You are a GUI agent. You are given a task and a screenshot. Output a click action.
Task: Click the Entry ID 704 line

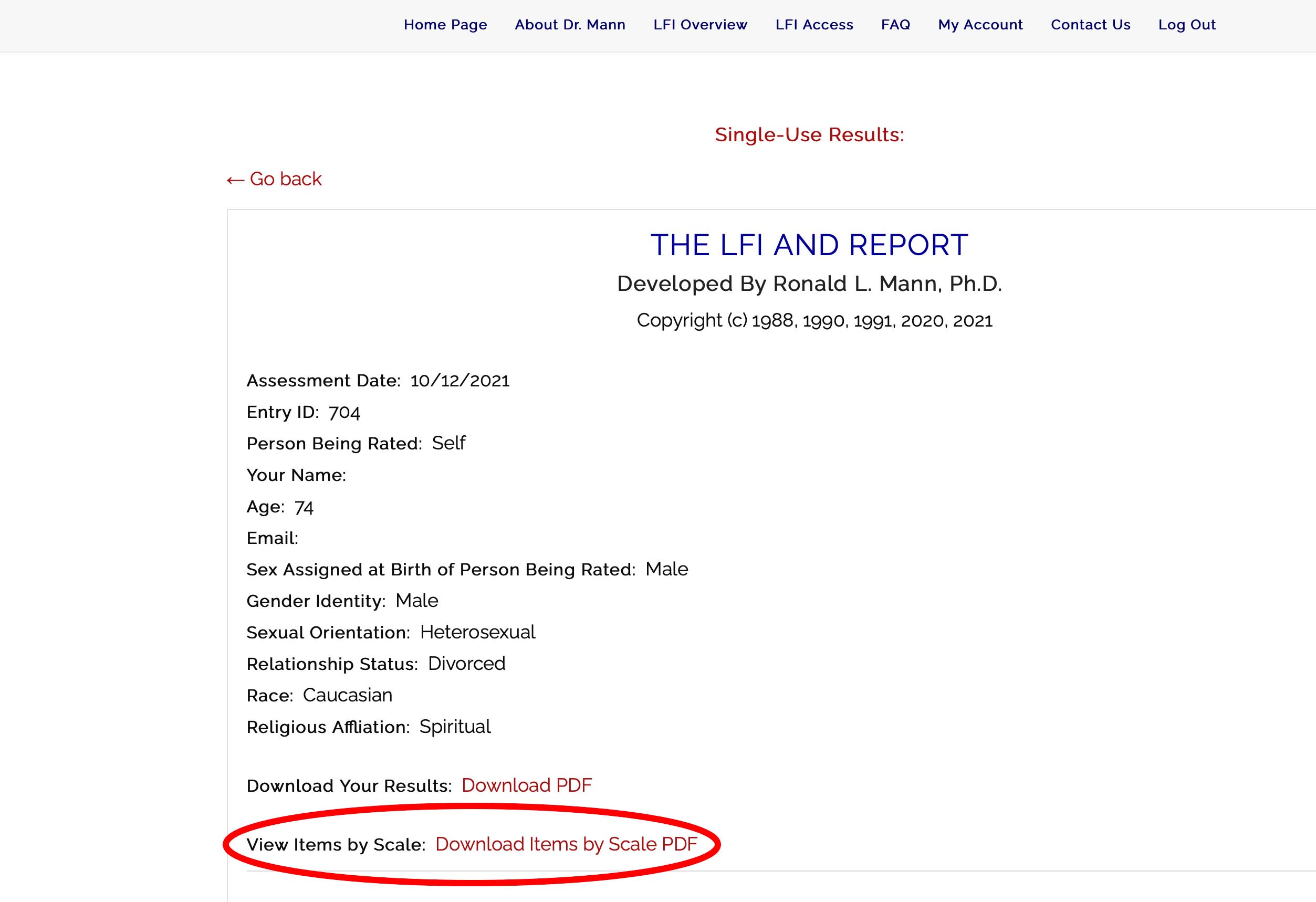[x=303, y=412]
